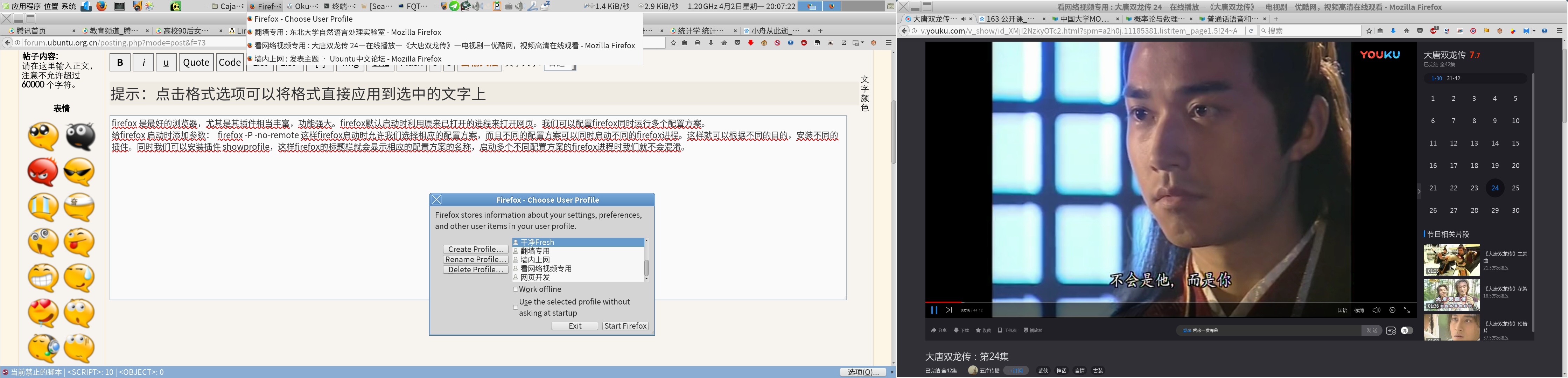Check 'Use the selected profile without asking'
The width and height of the screenshot is (1568, 378).
pyautogui.click(x=516, y=307)
